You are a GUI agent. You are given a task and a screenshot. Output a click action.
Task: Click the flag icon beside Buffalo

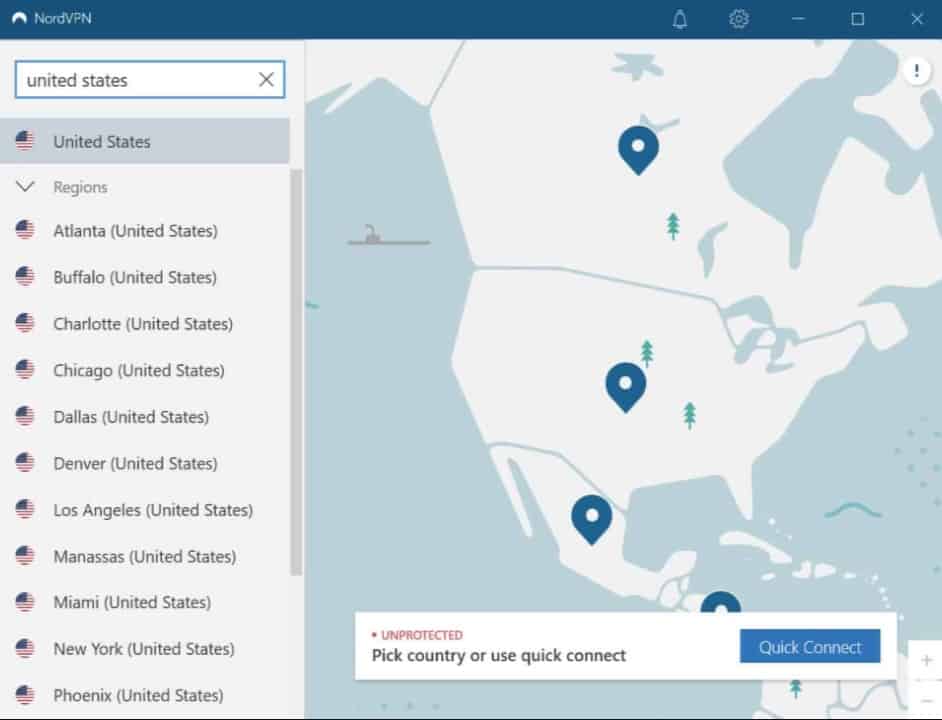(x=25, y=276)
